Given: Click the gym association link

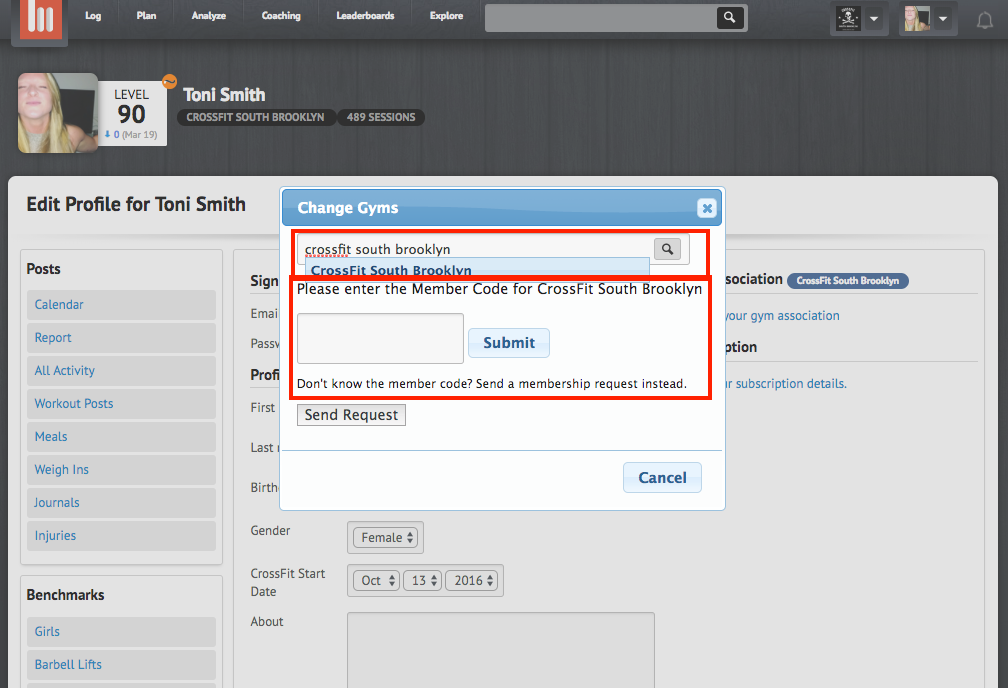Looking at the screenshot, I should click(x=782, y=316).
